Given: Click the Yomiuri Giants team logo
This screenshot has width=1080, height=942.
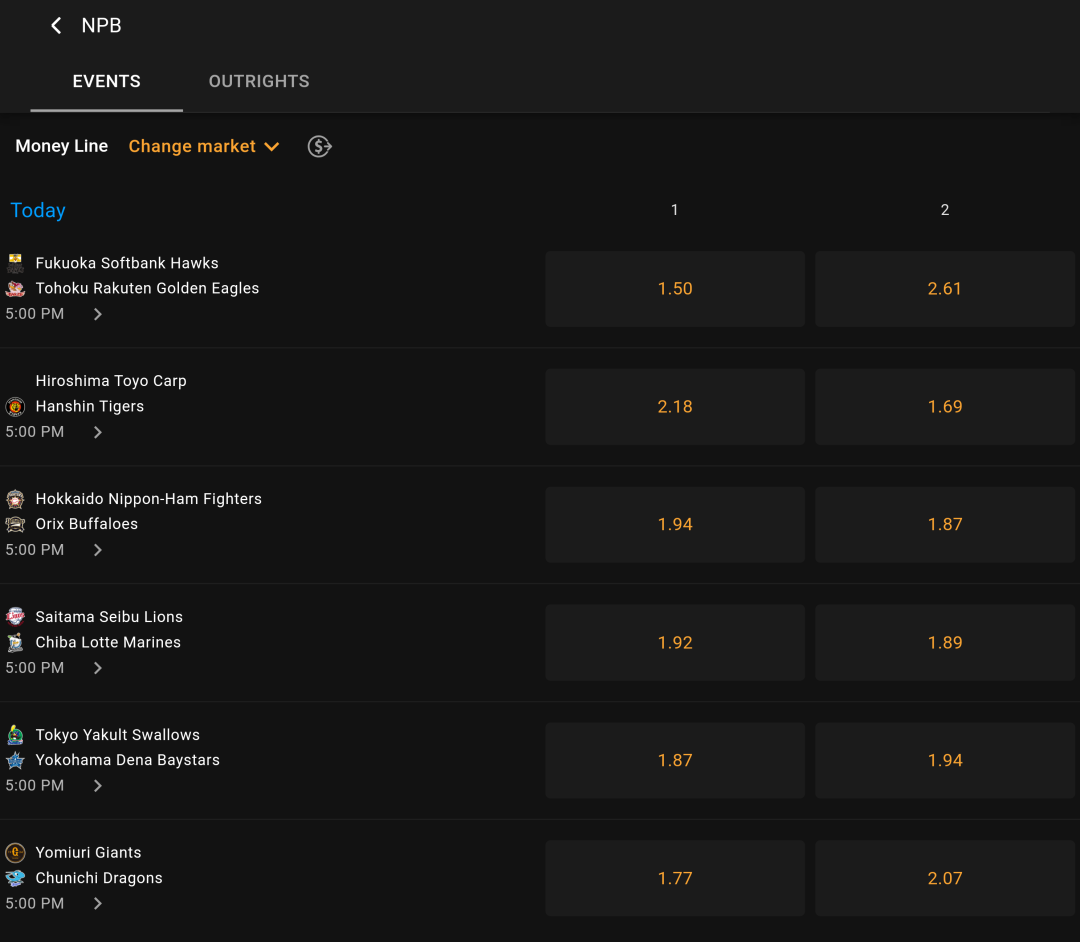Looking at the screenshot, I should pos(15,852).
